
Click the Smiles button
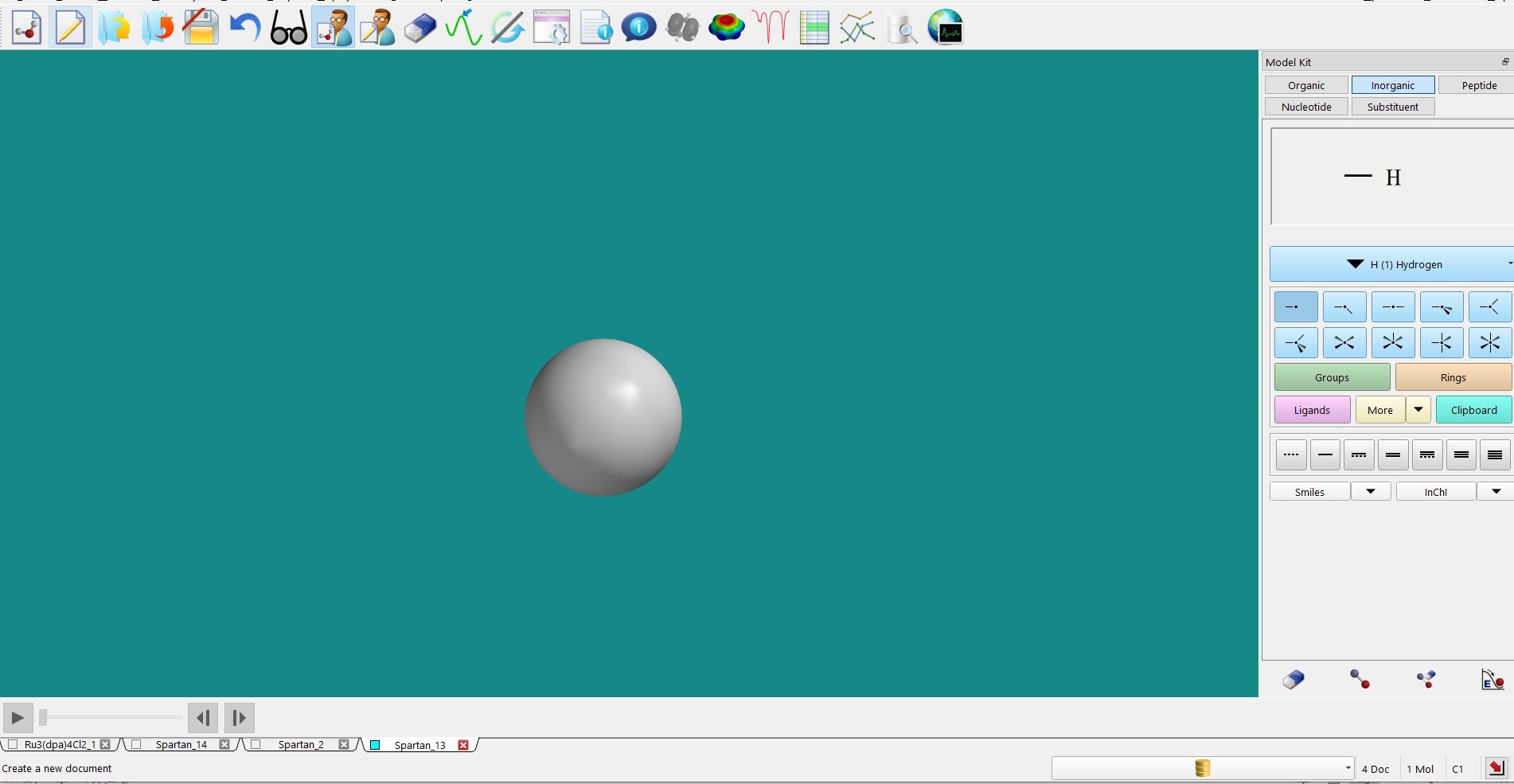point(1309,492)
